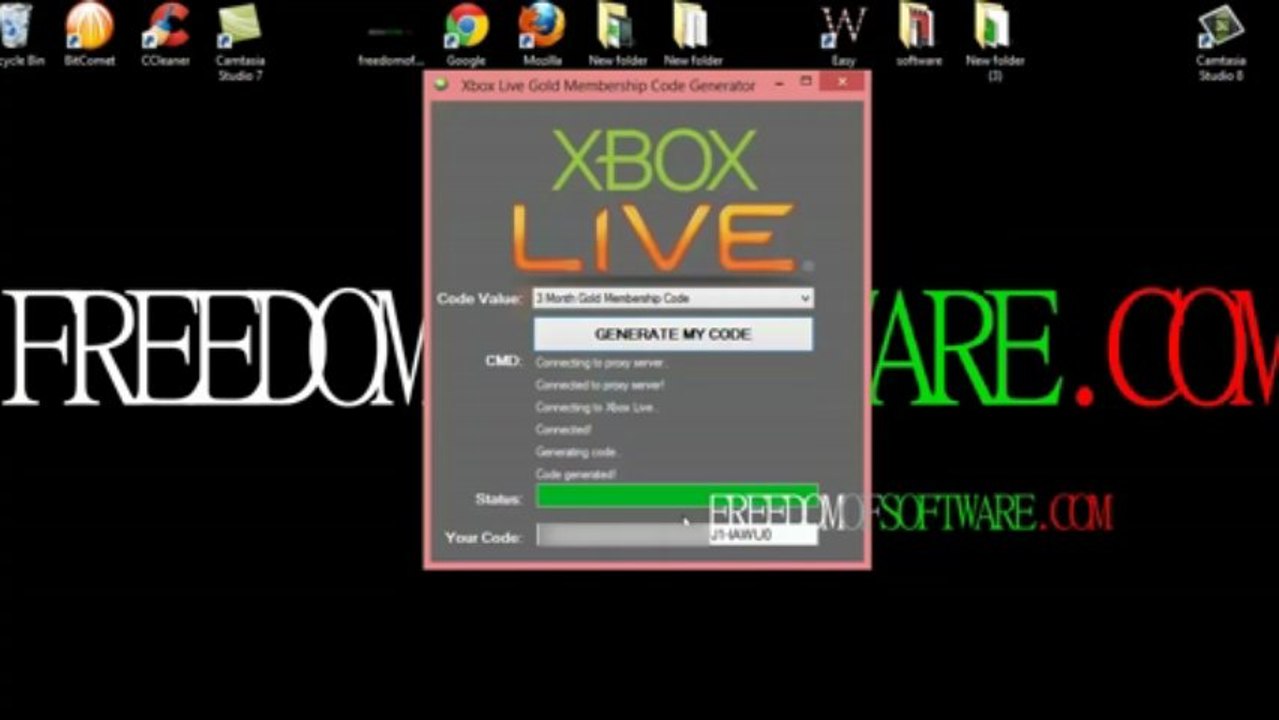The width and height of the screenshot is (1279, 720).
Task: Click the 'CMD:' label
Action: click(503, 360)
